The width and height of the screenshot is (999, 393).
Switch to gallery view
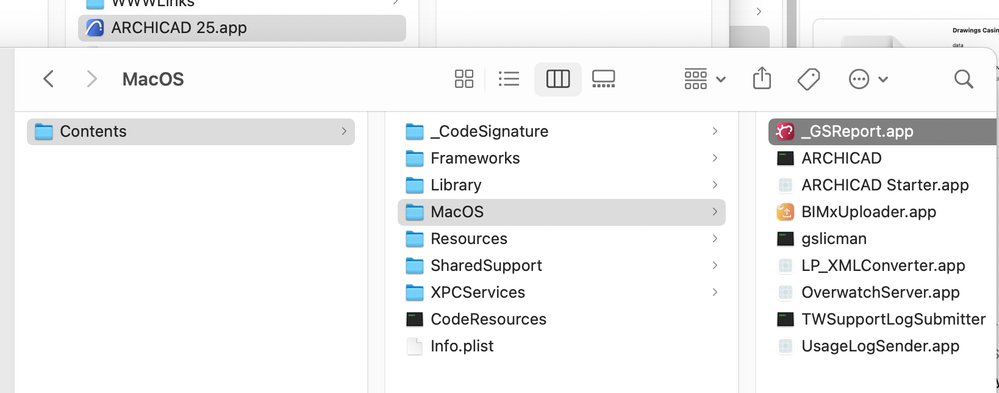click(x=603, y=79)
